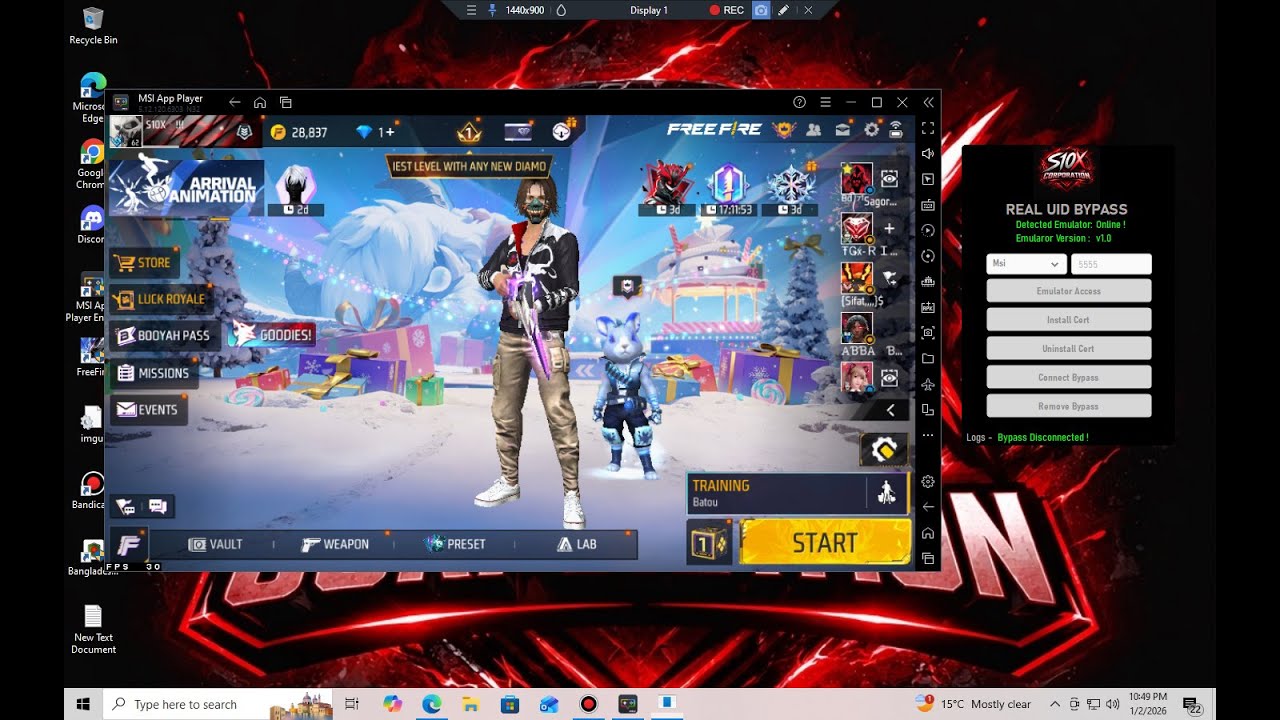The image size is (1280, 720).
Task: Open the guild crown emblem icon
Action: click(784, 130)
